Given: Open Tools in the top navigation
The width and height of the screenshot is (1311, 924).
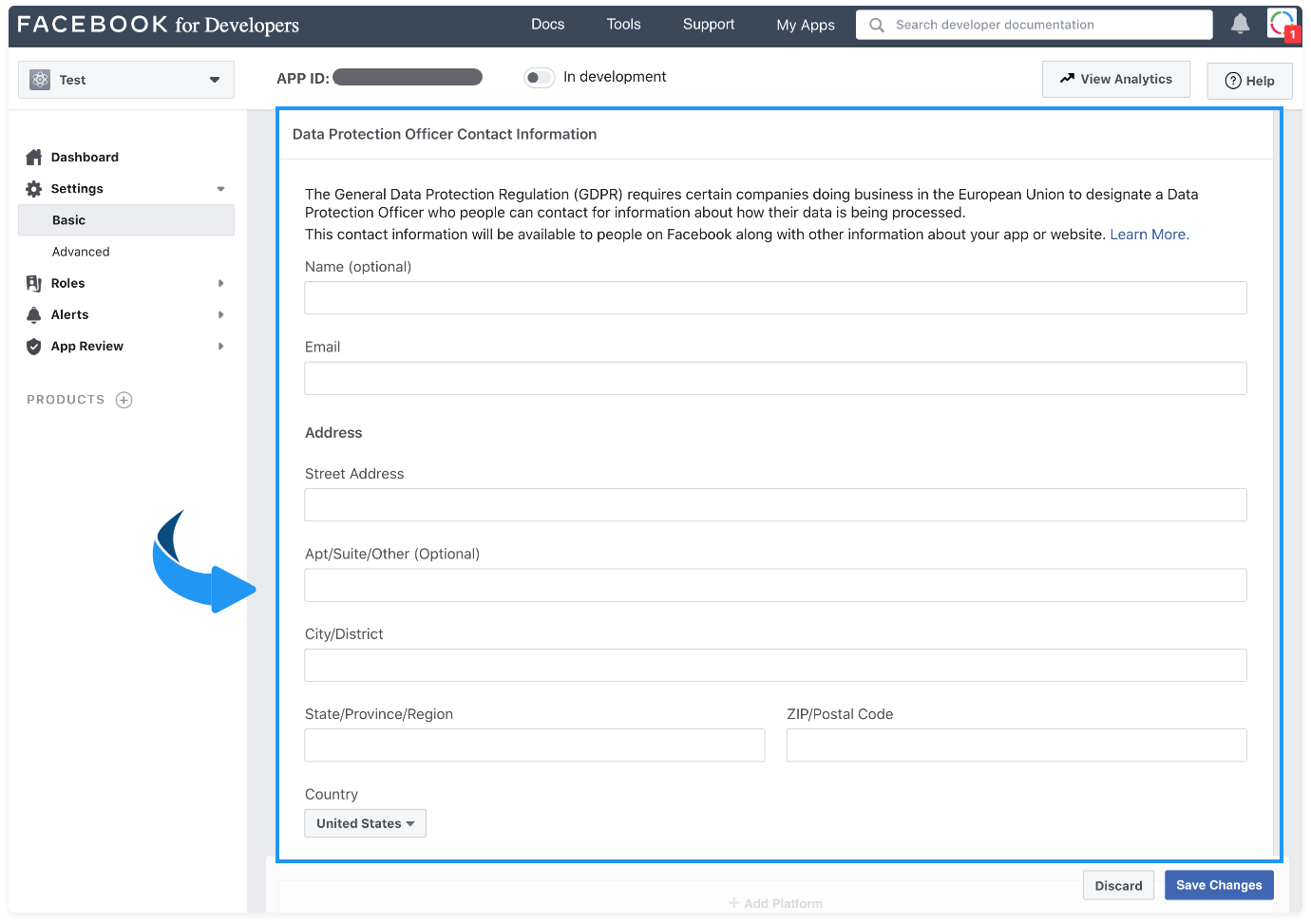Looking at the screenshot, I should [623, 25].
